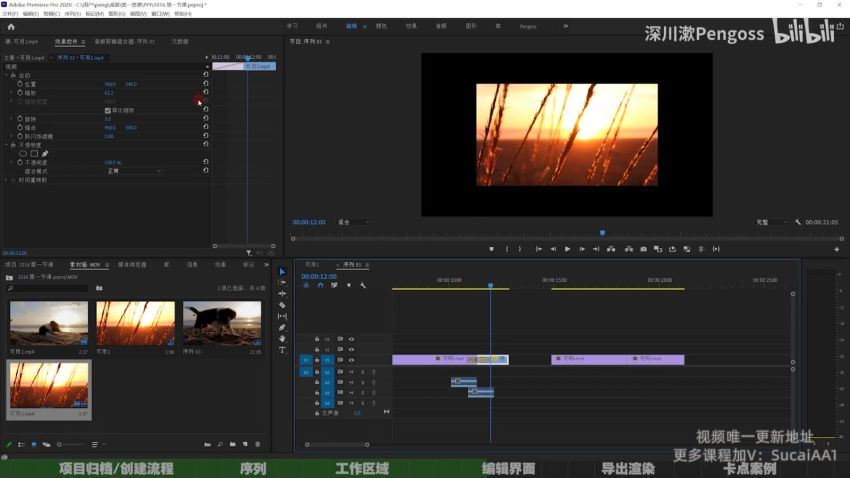Click the Extract button
Image resolution: width=850 pixels, height=478 pixels.
point(629,249)
